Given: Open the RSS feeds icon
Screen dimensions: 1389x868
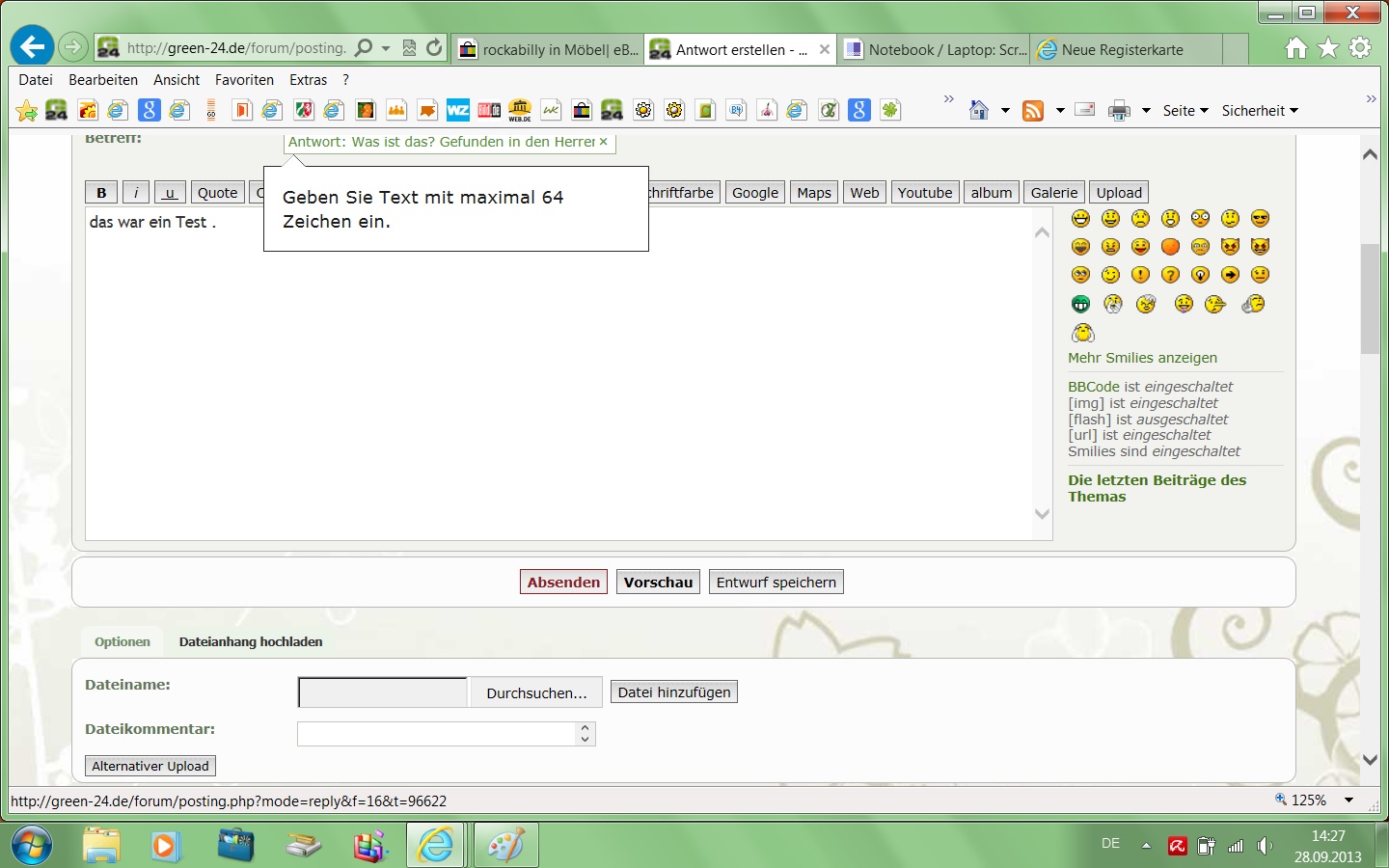Looking at the screenshot, I should point(1033,111).
